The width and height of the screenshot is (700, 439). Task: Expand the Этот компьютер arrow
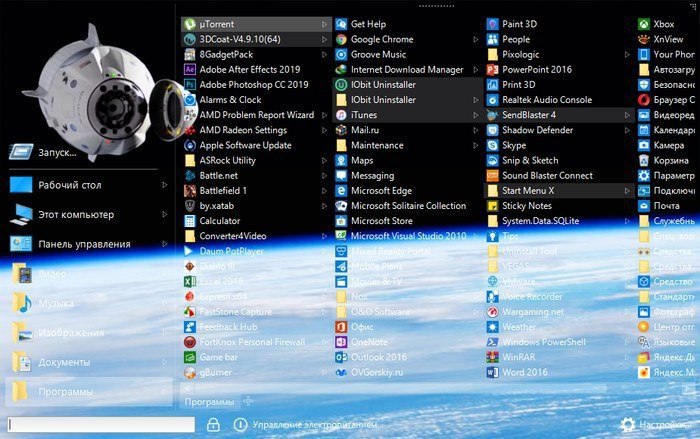[x=165, y=214]
